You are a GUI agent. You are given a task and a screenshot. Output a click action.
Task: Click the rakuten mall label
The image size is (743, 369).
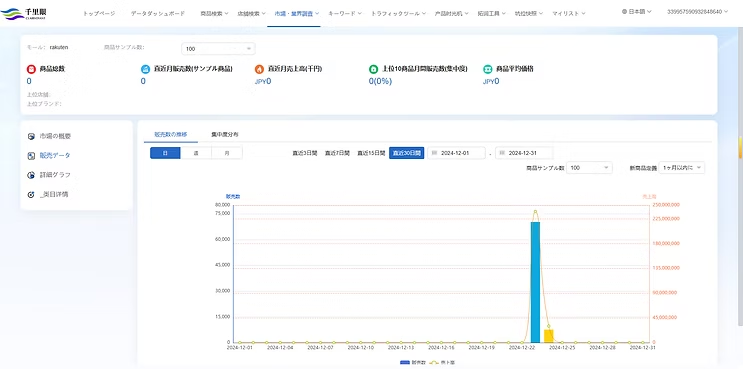59,47
